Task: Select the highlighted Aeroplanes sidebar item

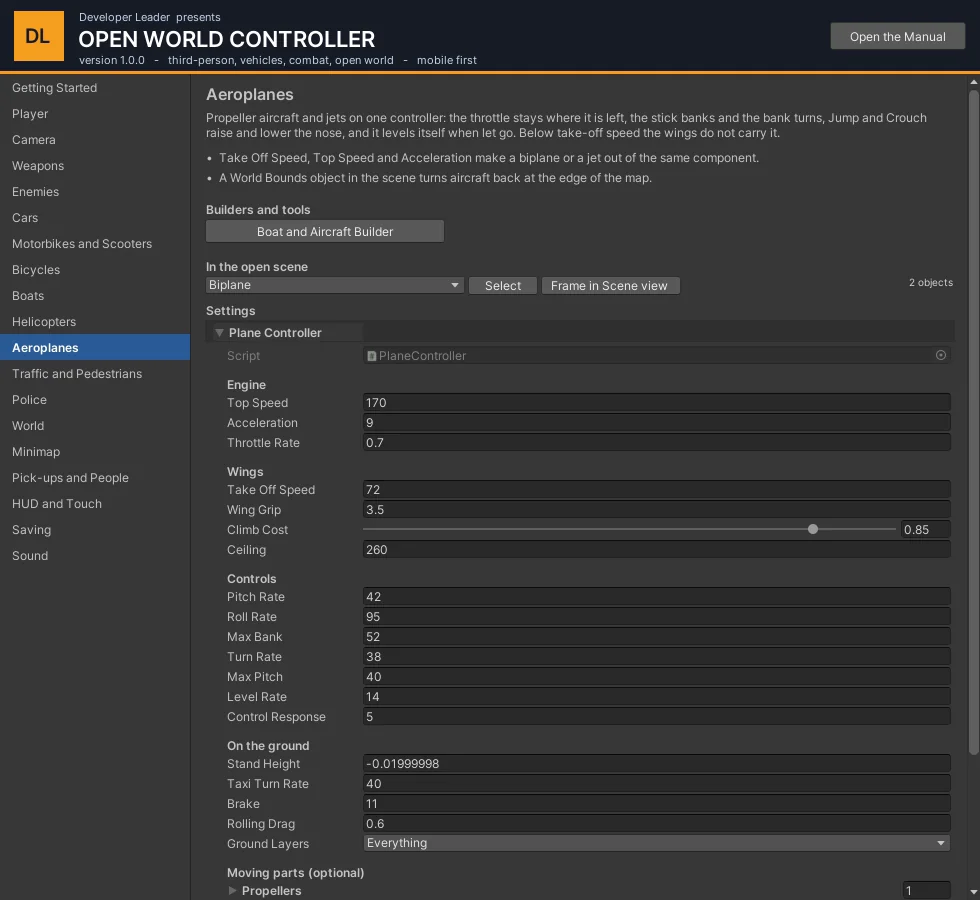Action: click(95, 348)
